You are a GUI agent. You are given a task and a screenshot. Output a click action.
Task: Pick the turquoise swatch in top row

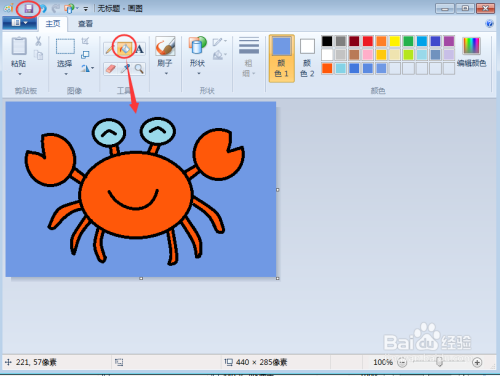point(422,41)
